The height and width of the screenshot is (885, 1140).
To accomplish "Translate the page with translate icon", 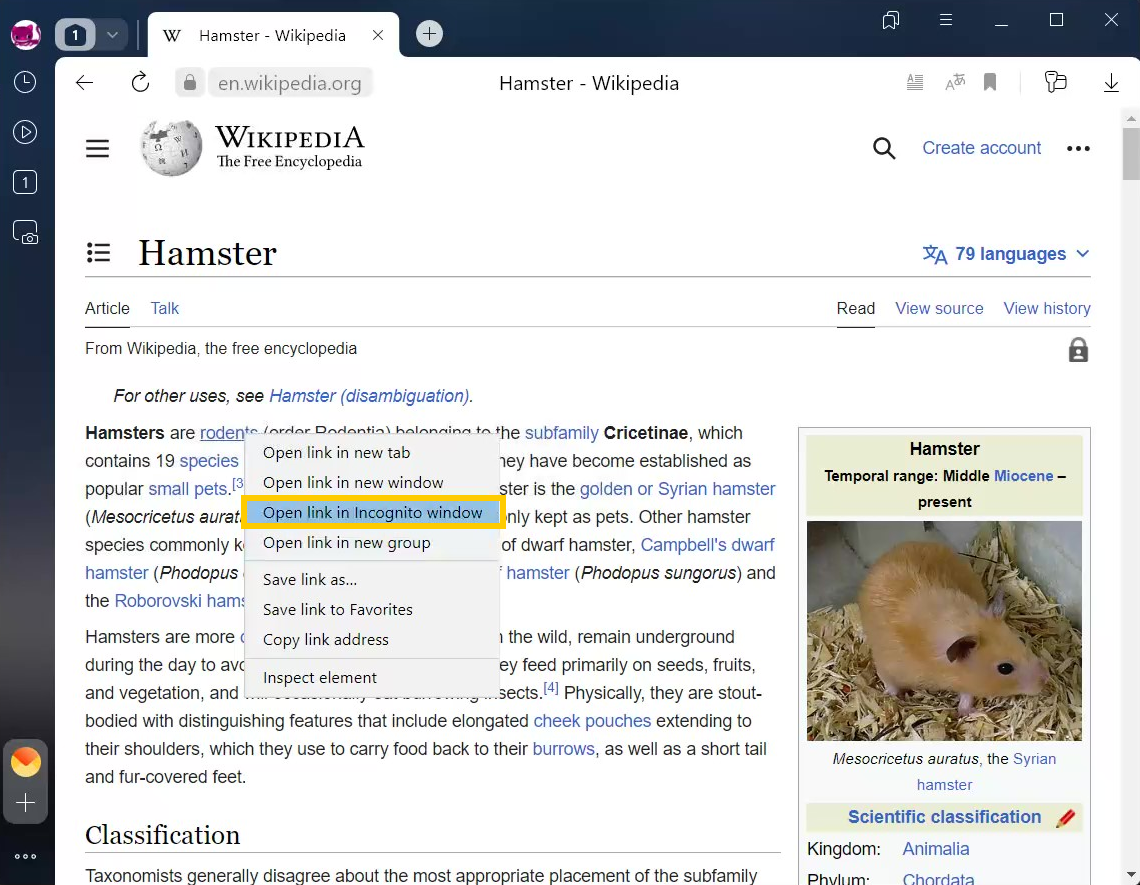I will (955, 83).
